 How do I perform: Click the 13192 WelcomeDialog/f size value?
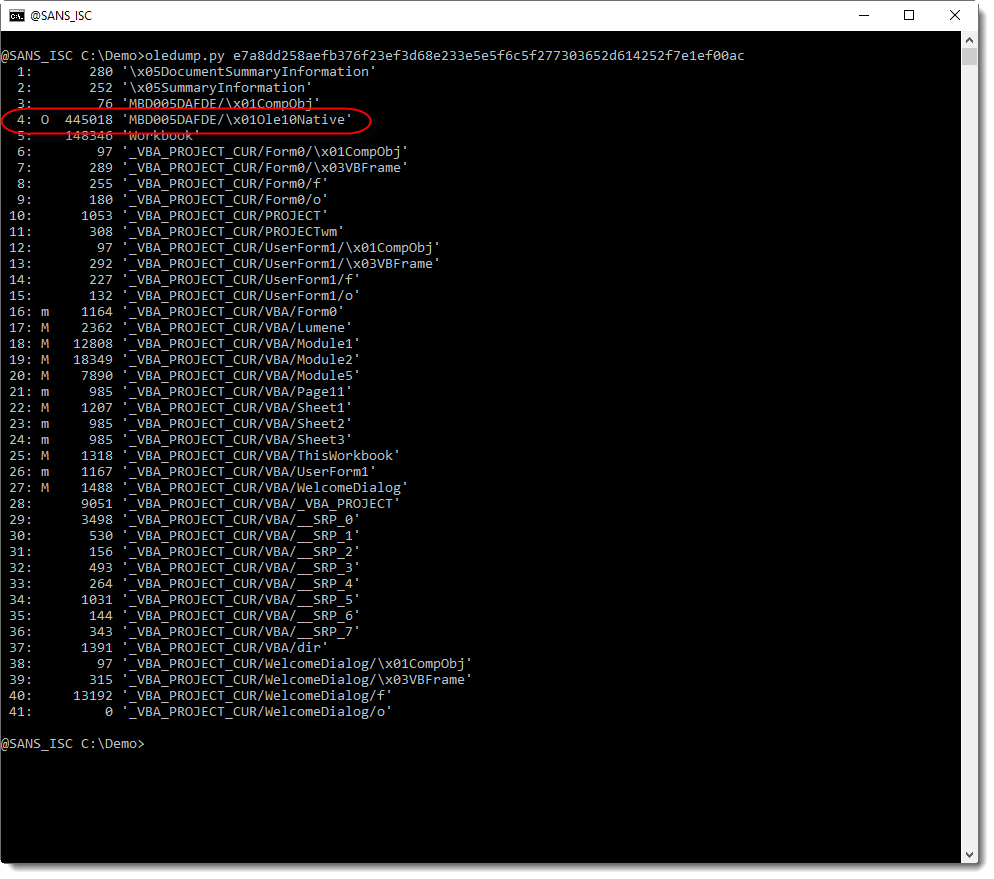point(93,696)
